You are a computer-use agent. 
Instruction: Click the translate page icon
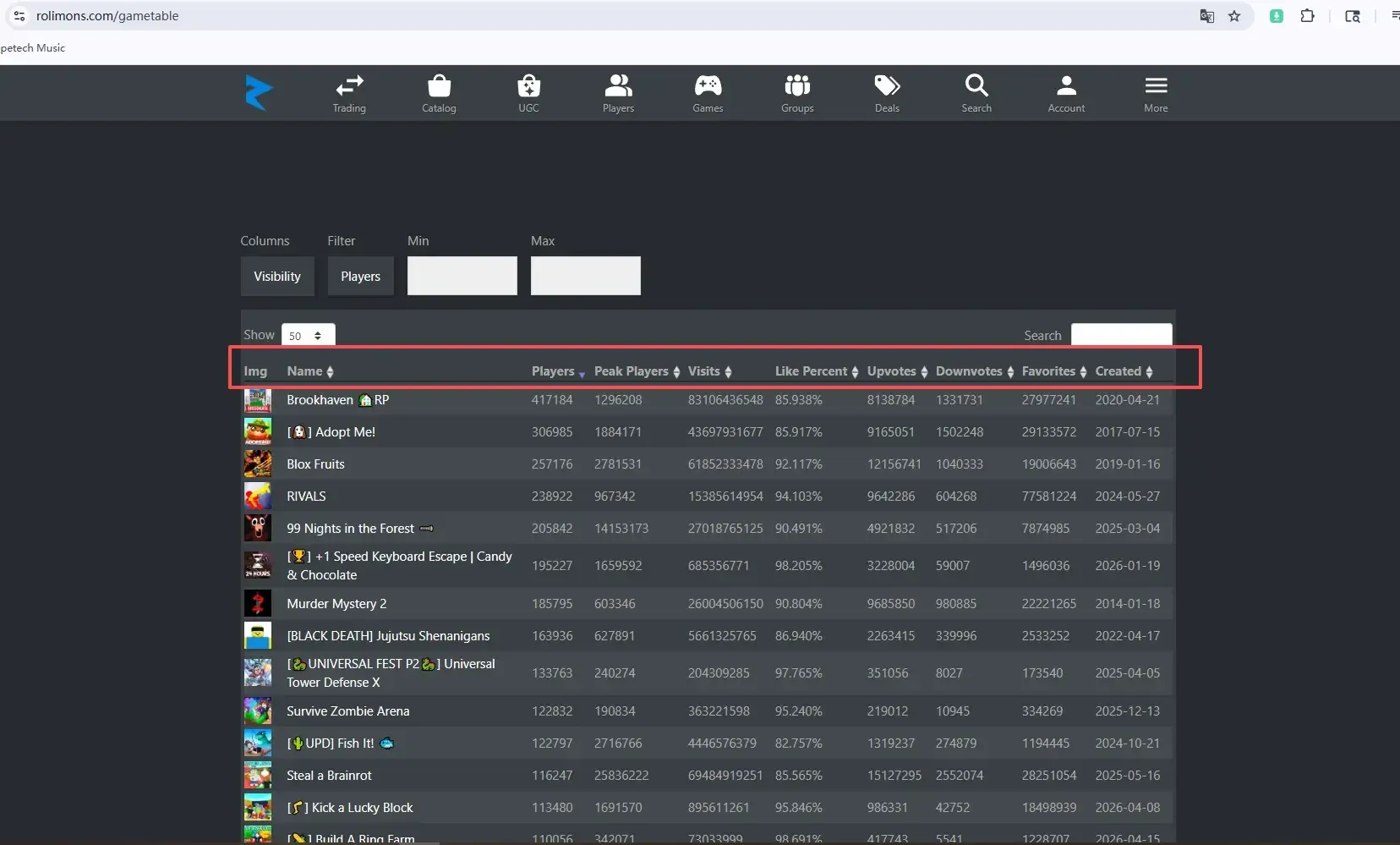(x=1207, y=16)
